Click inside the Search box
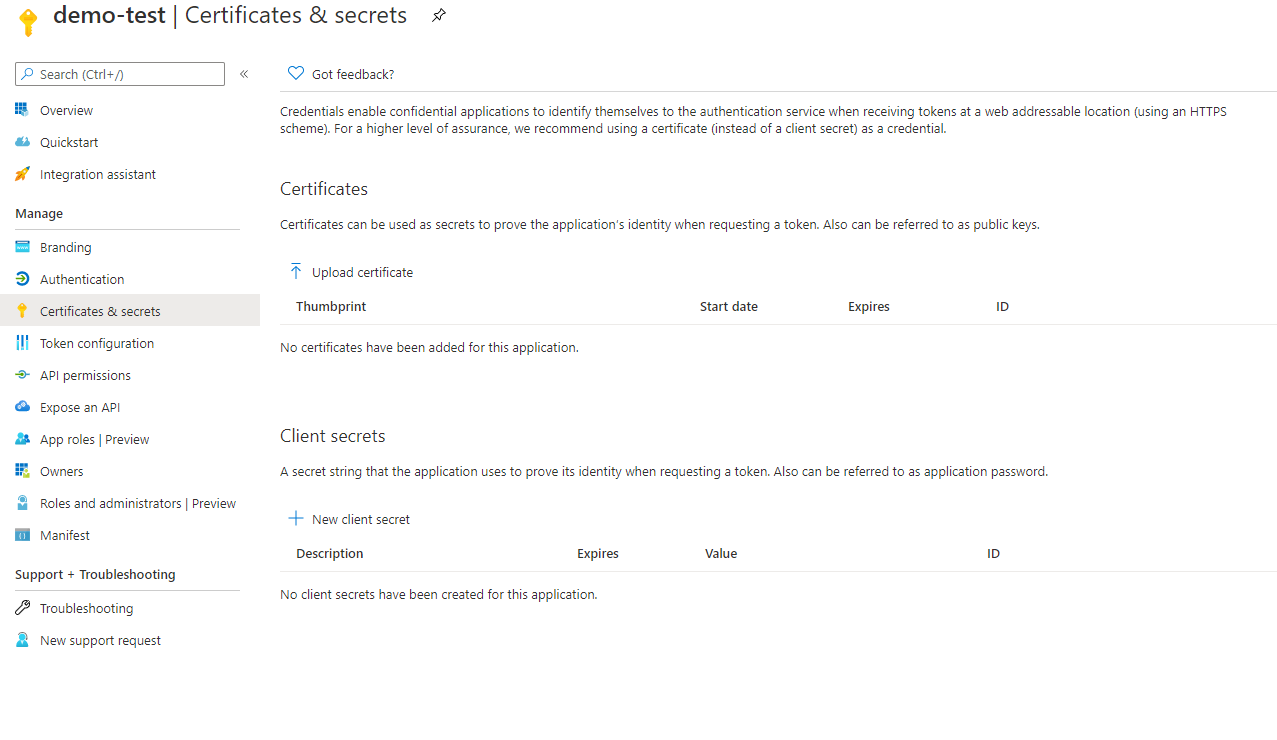This screenshot has width=1277, height=740. pos(119,73)
